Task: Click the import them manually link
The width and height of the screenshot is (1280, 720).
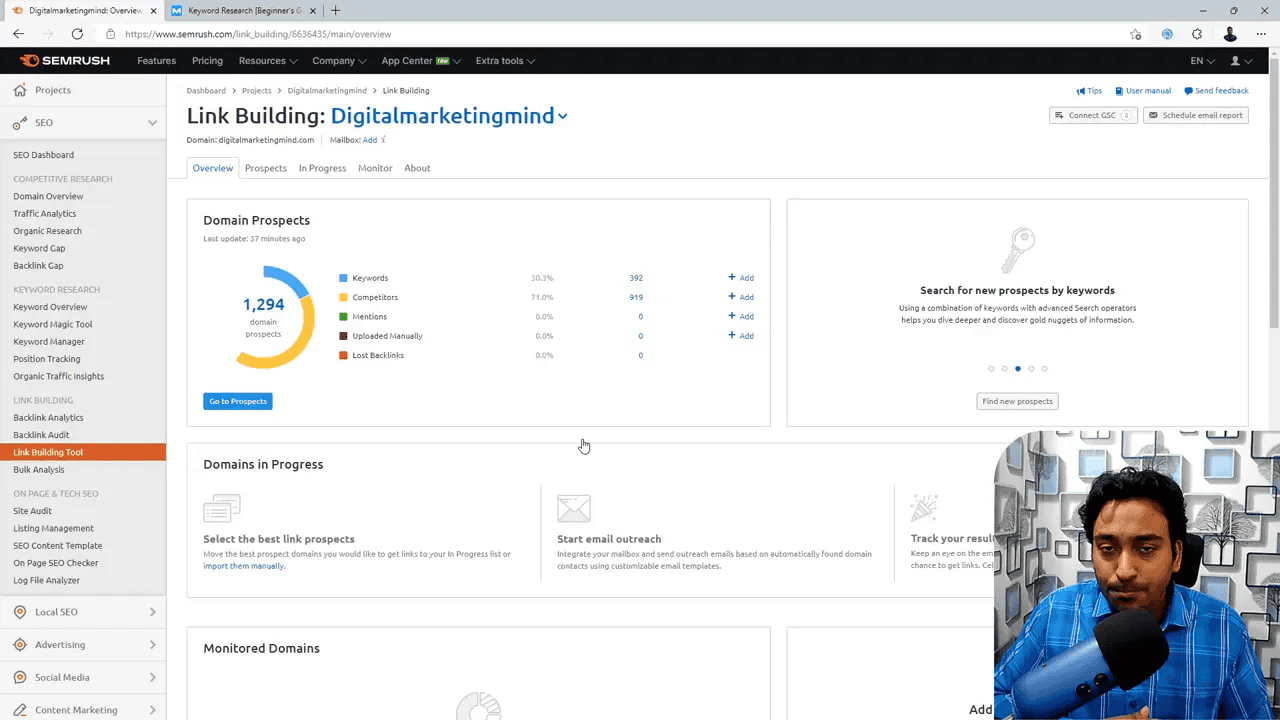Action: [x=242, y=565]
